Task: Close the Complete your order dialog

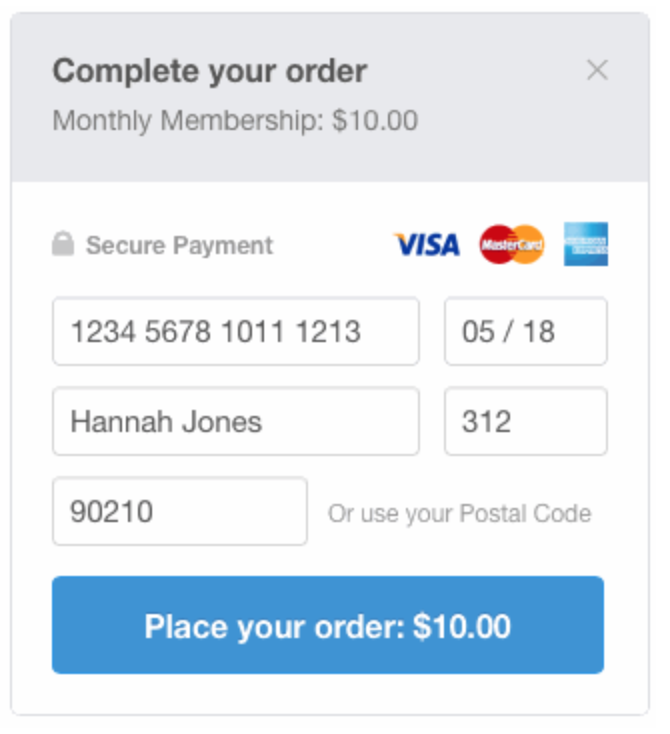Action: [597, 70]
